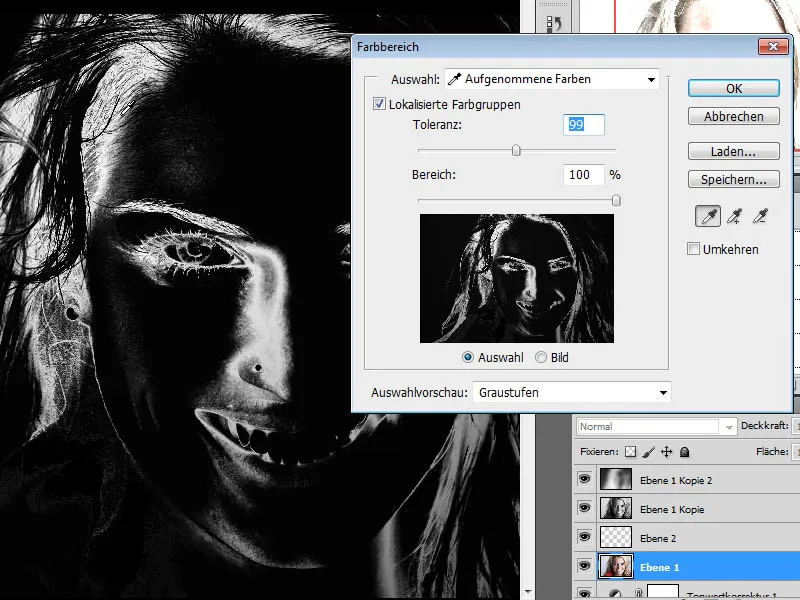Click the Speichern... button

734,180
